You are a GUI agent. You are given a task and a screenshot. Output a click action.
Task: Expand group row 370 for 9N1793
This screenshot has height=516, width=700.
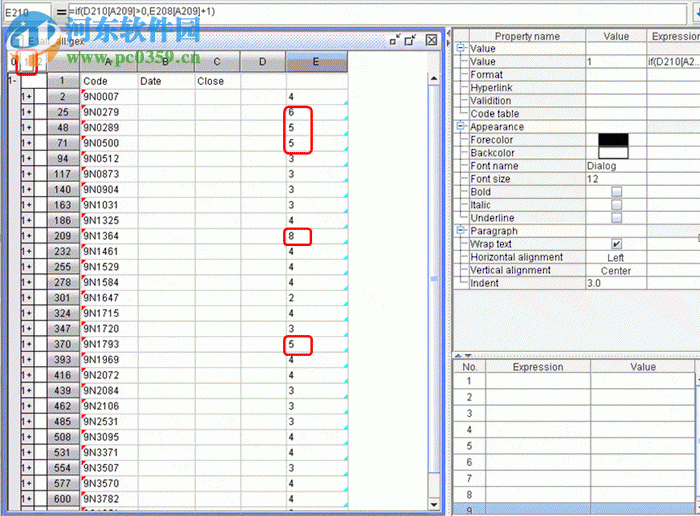click(27, 344)
